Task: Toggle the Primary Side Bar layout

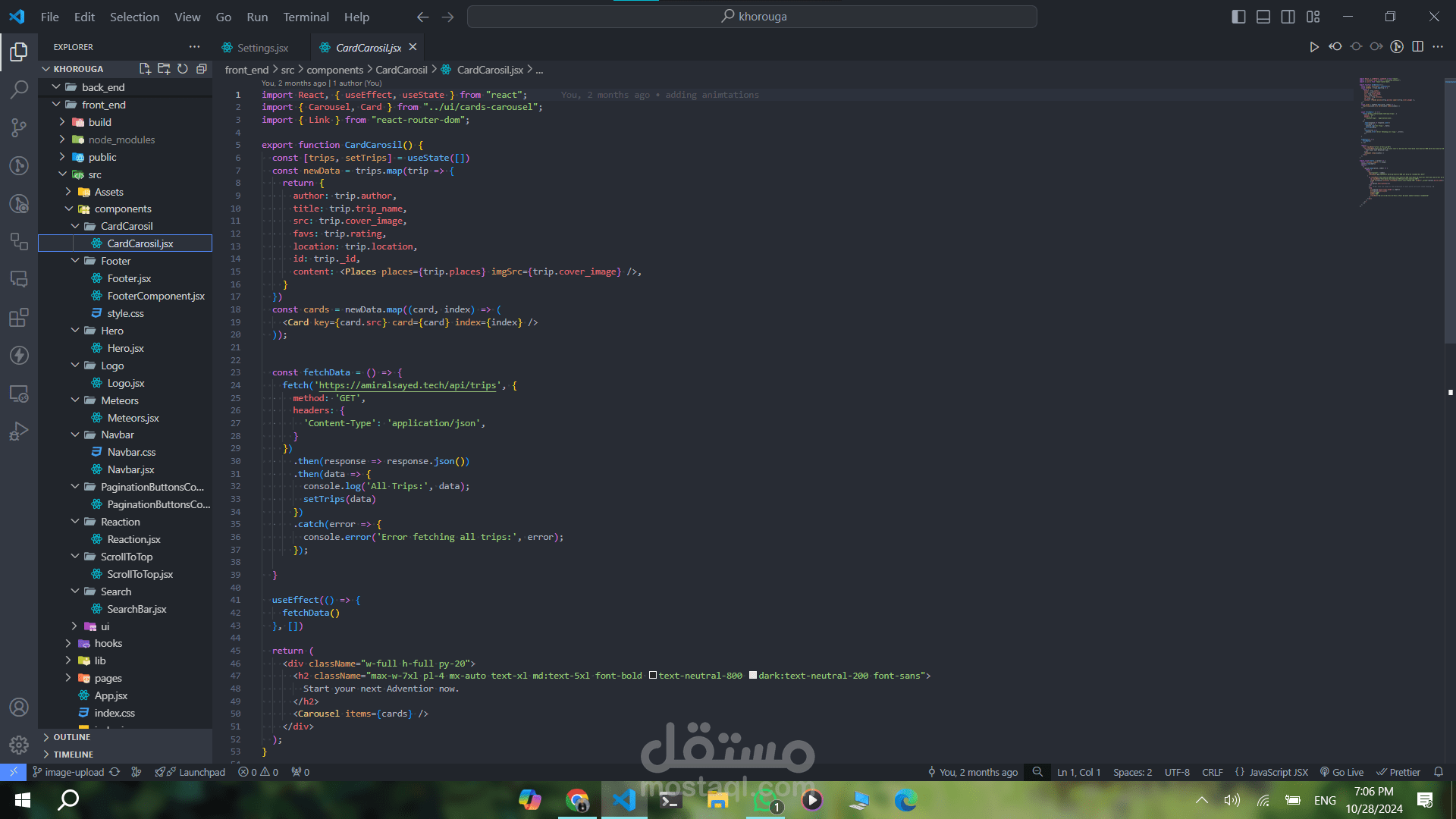Action: [x=1238, y=17]
